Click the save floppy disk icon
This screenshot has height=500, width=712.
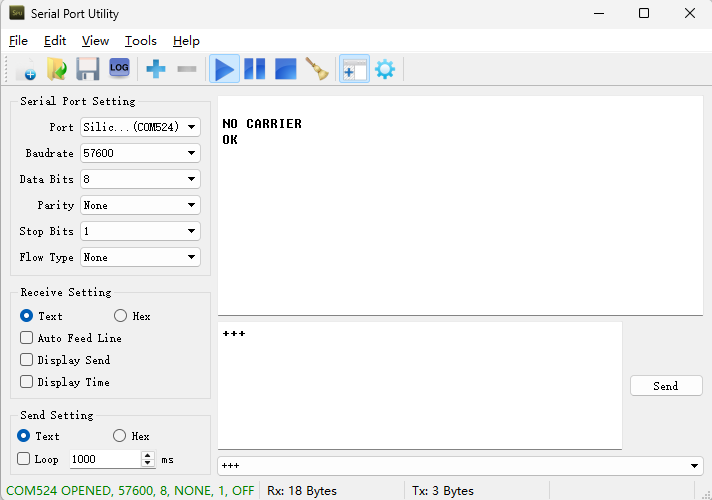point(87,69)
